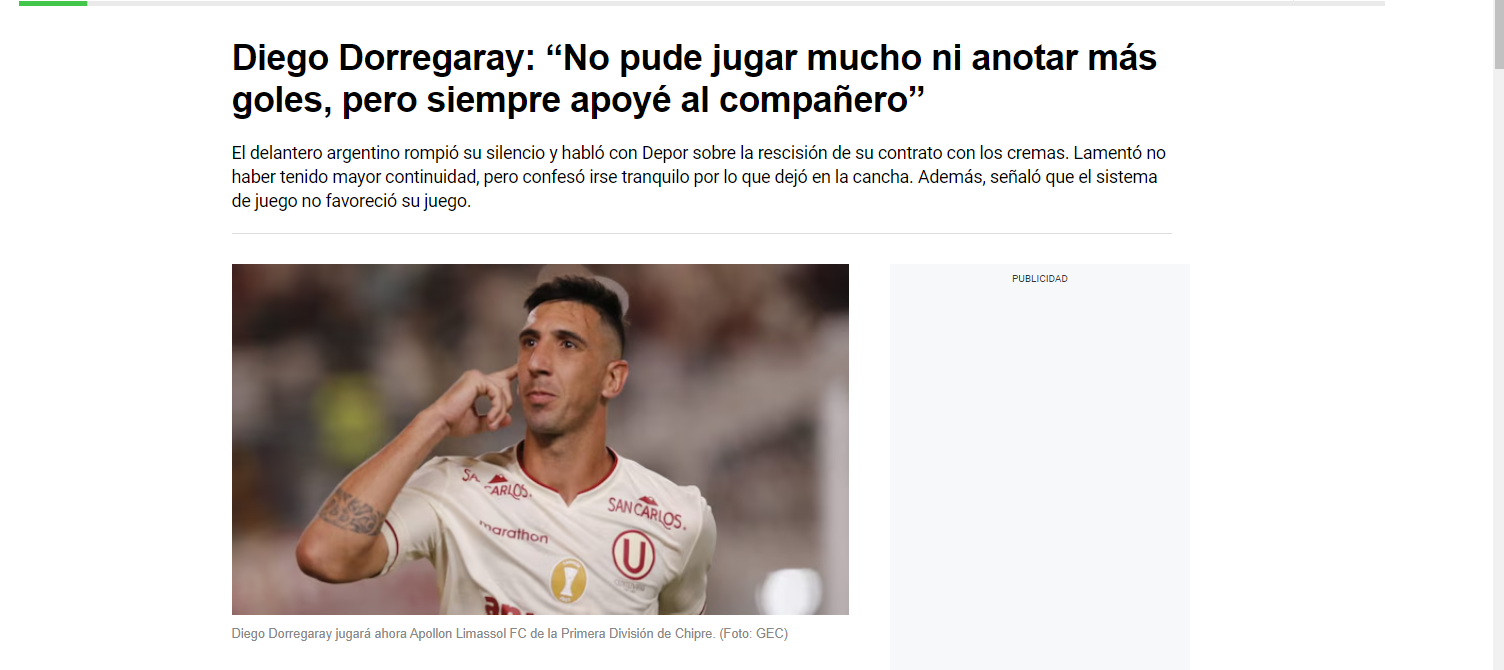Click the photo caption about Apollon Limassol FC

click(509, 634)
